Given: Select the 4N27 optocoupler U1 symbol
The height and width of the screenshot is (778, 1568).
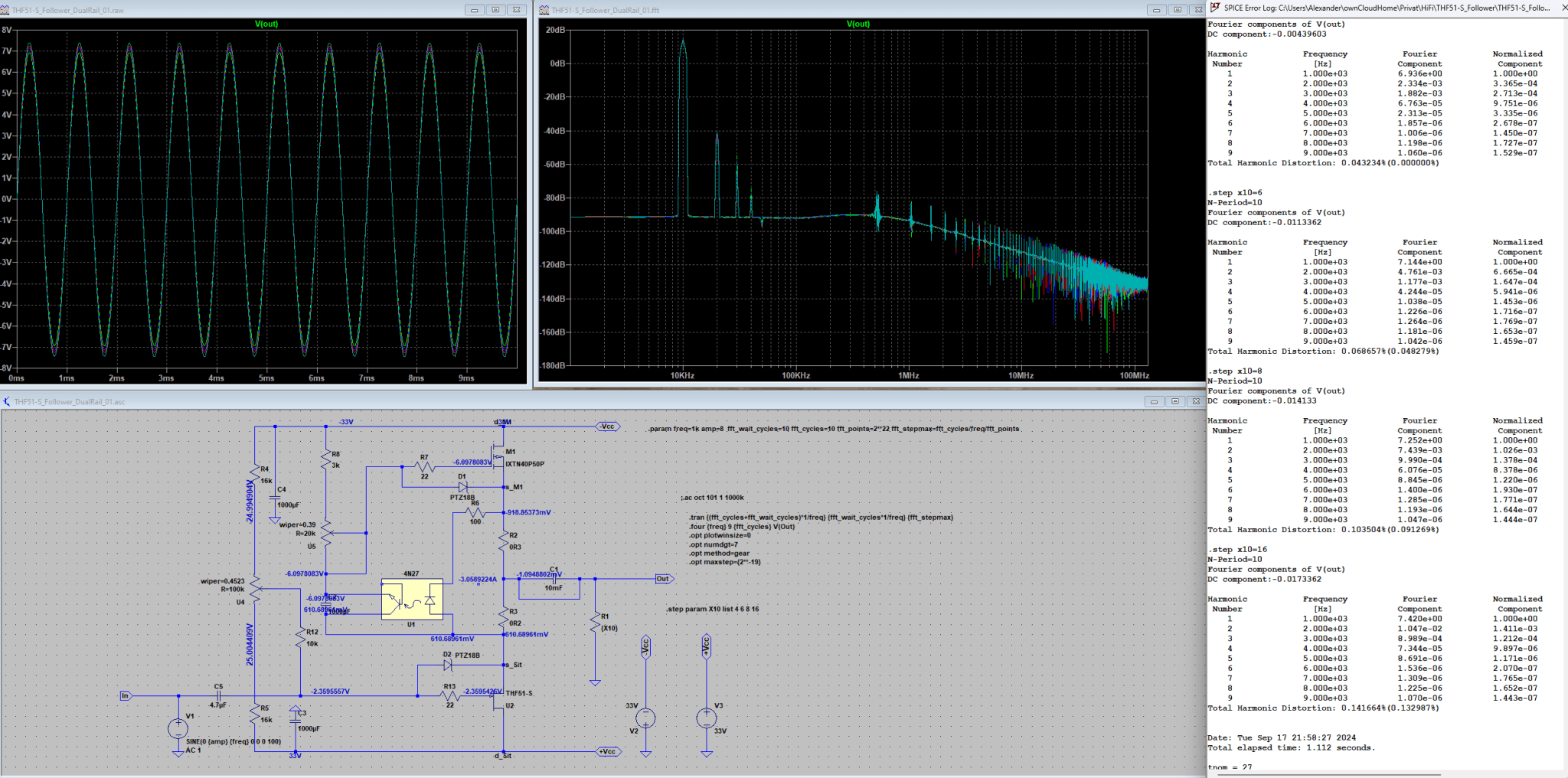Looking at the screenshot, I should click(x=412, y=599).
